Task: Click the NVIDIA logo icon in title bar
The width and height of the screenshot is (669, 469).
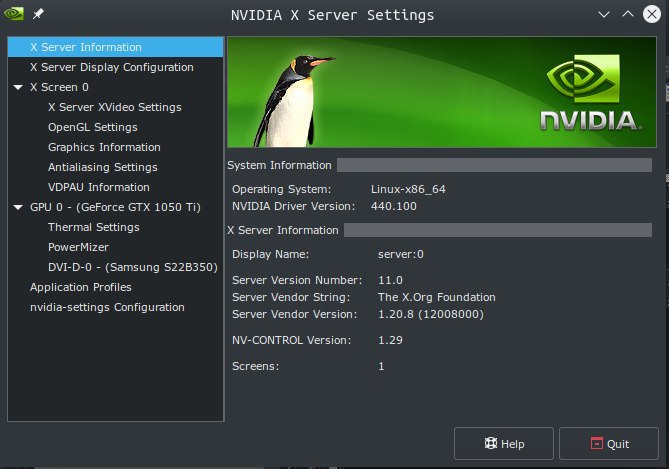Action: [14, 14]
